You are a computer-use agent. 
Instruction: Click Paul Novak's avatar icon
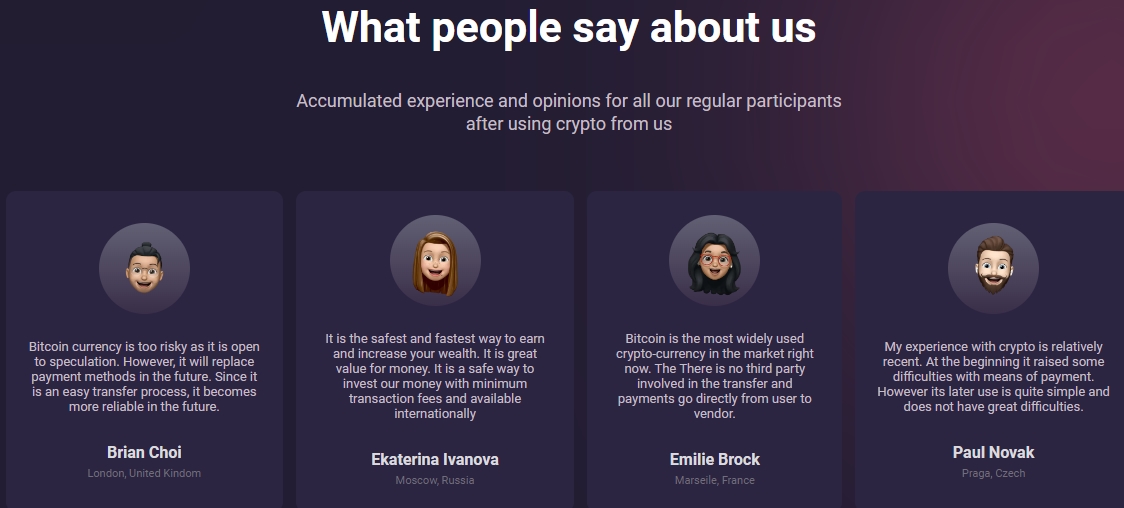993,268
